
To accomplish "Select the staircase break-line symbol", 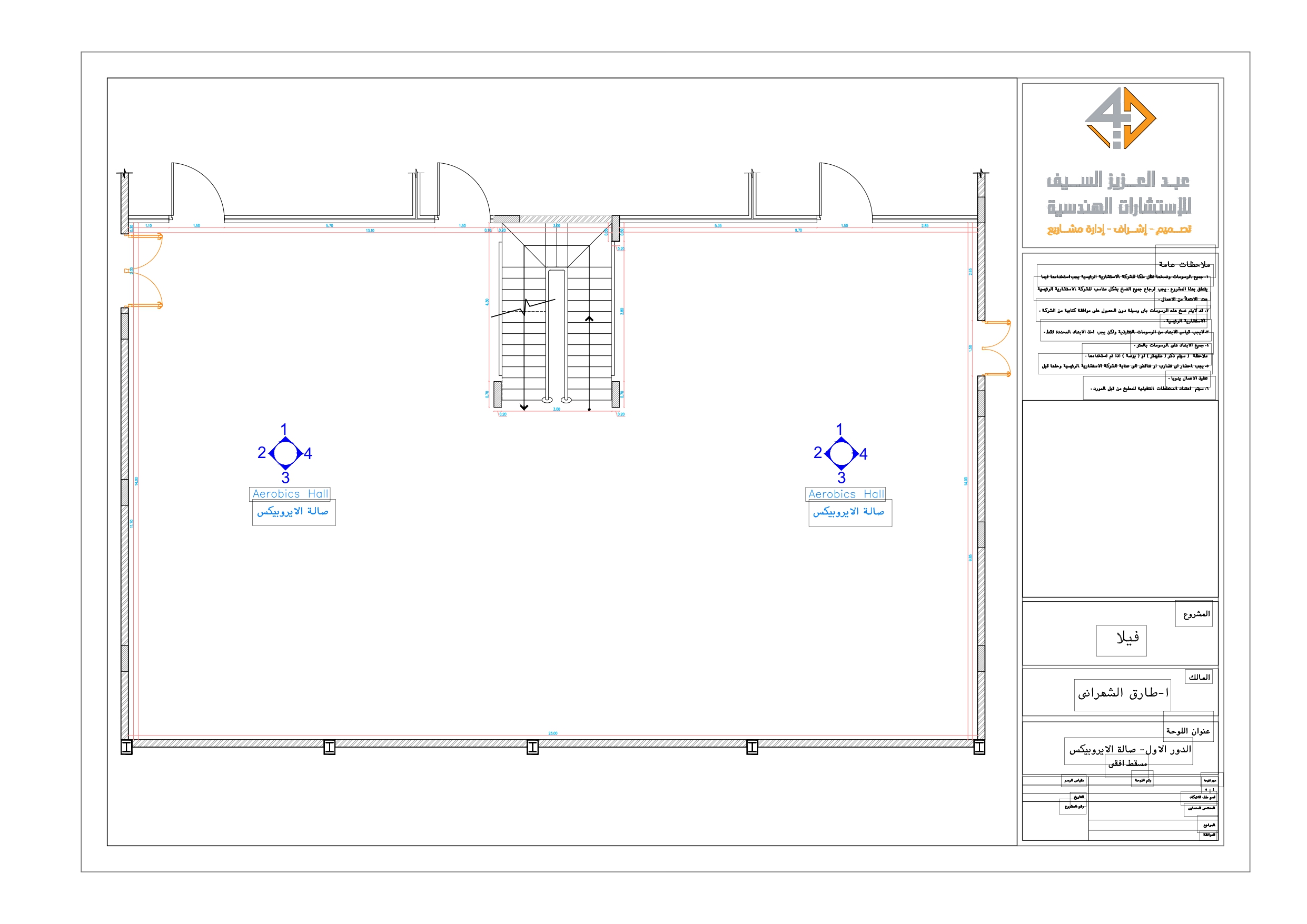I will pyautogui.click(x=523, y=307).
